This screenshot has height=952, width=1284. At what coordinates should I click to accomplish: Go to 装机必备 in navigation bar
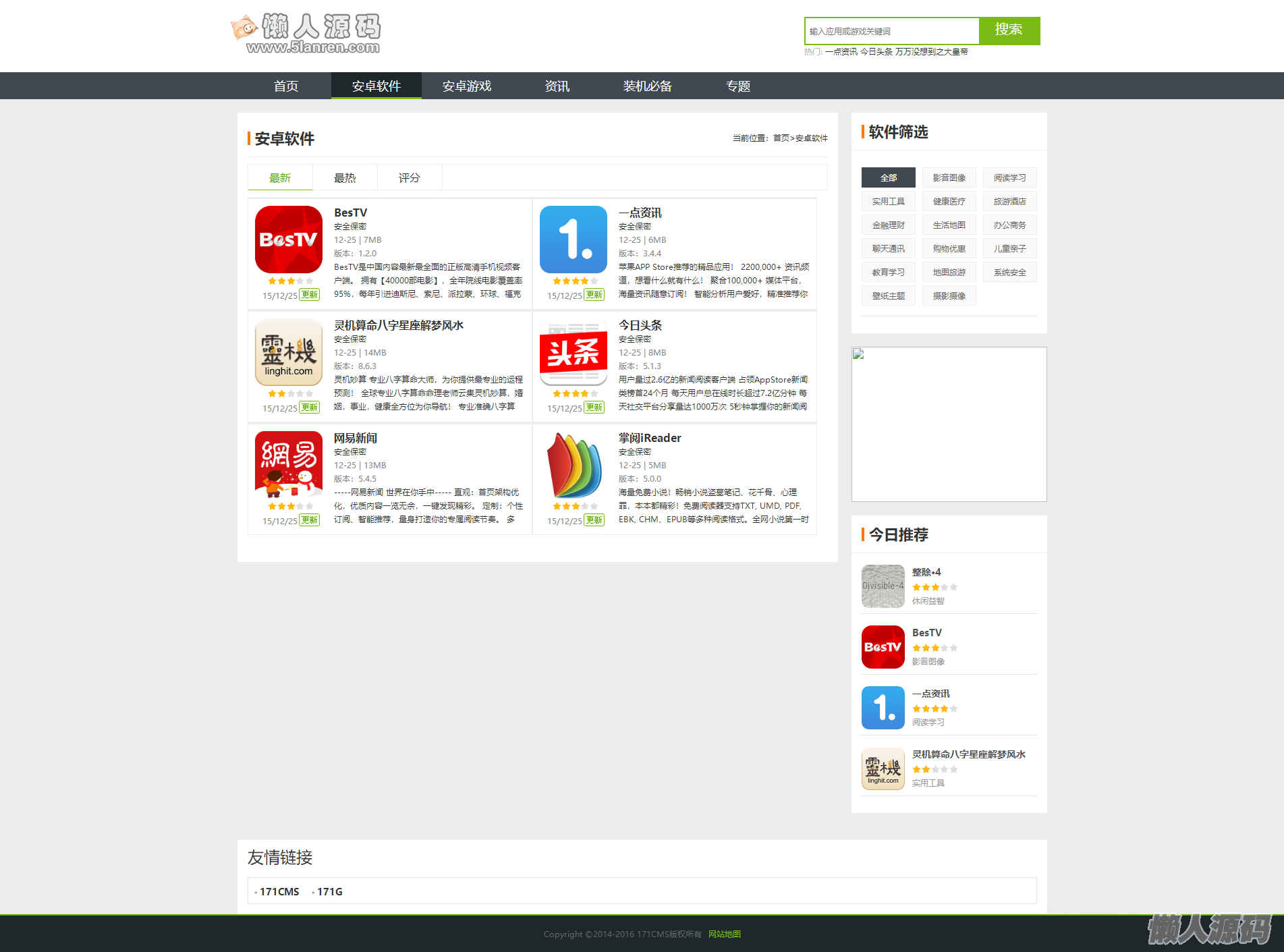pos(647,86)
